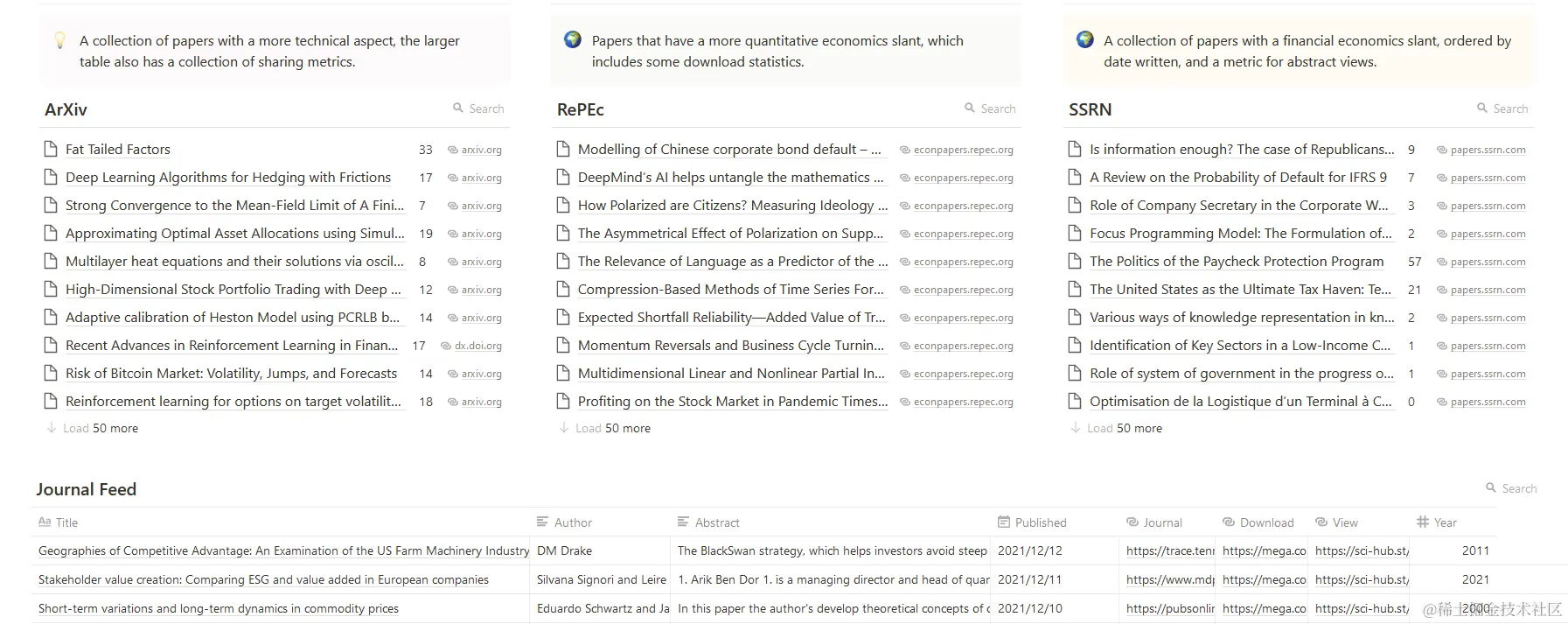
Task: Open Short-term variations commodity prices entry
Action: click(219, 608)
